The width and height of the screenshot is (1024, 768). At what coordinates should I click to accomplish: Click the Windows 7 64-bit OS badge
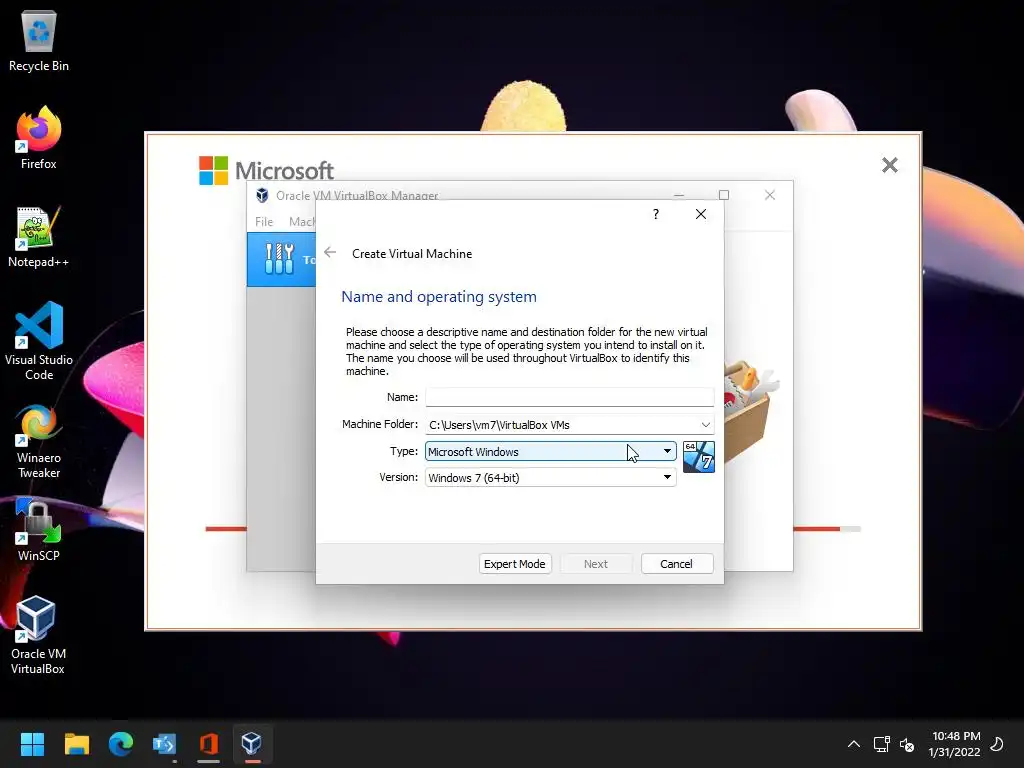tap(698, 456)
